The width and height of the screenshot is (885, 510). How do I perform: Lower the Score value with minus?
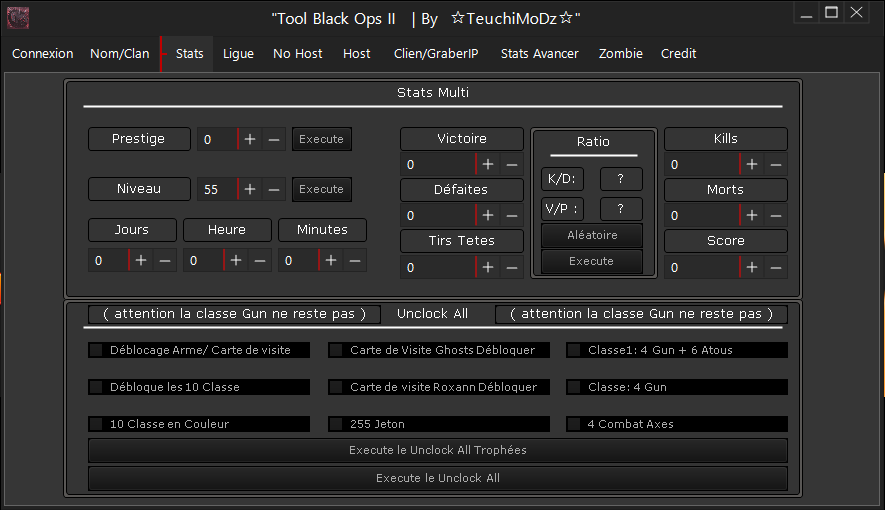pyautogui.click(x=776, y=267)
